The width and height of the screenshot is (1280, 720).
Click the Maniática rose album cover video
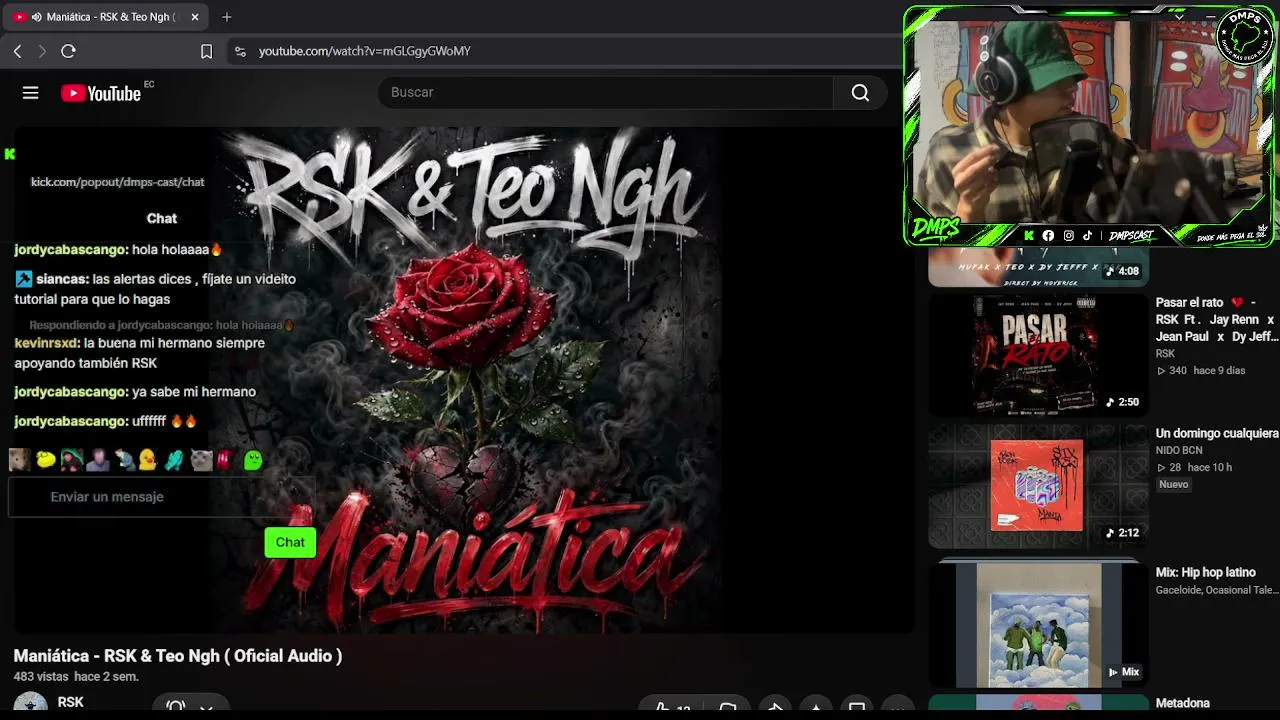click(465, 380)
